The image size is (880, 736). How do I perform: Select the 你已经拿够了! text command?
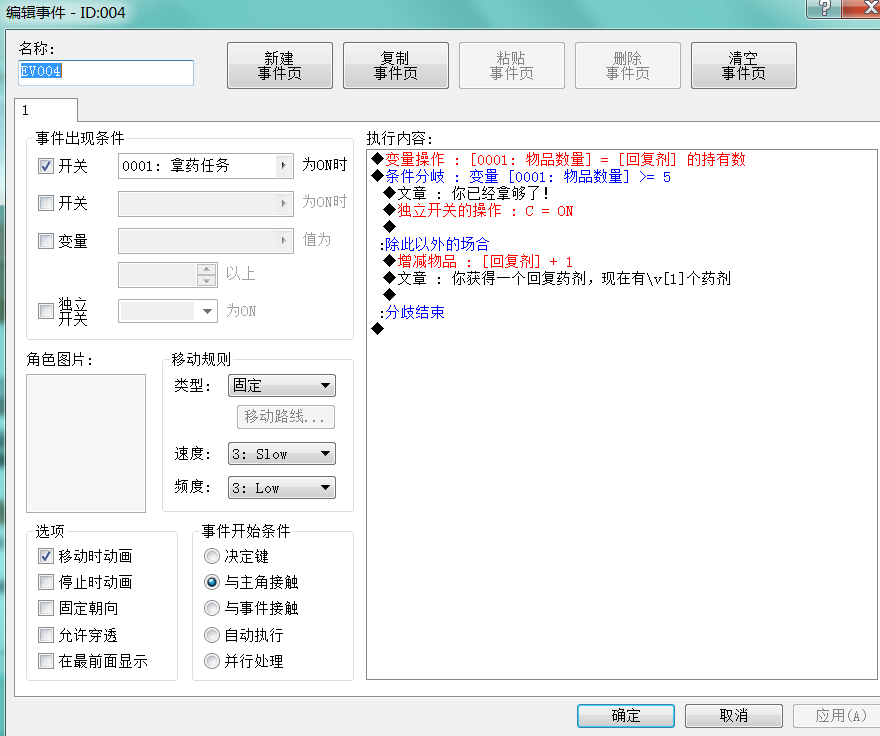point(466,194)
